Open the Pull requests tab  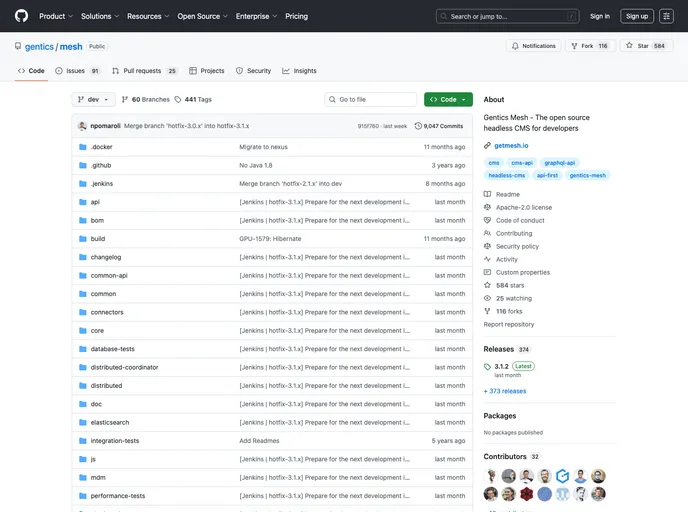144,71
